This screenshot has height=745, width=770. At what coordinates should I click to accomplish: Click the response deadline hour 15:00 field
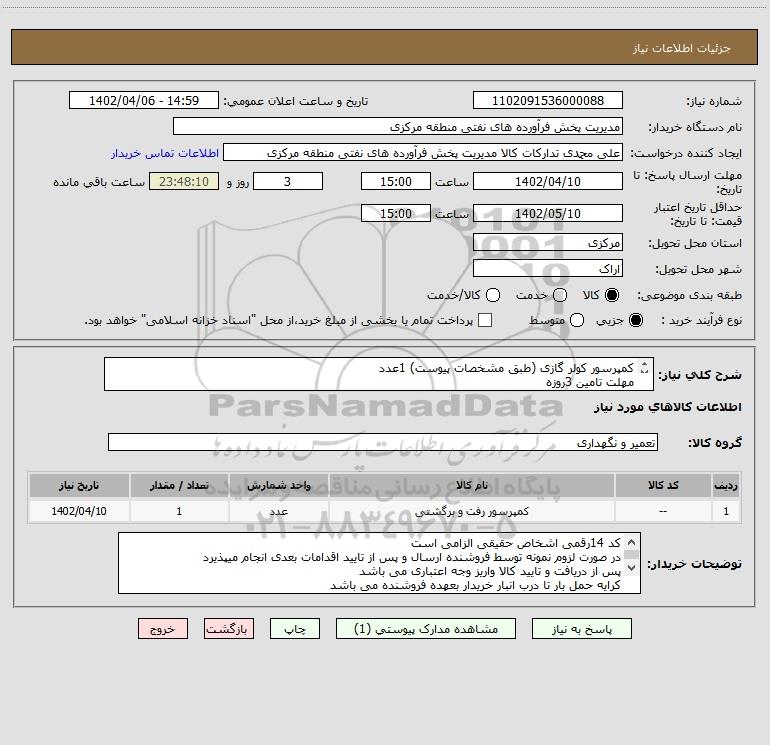[396, 181]
